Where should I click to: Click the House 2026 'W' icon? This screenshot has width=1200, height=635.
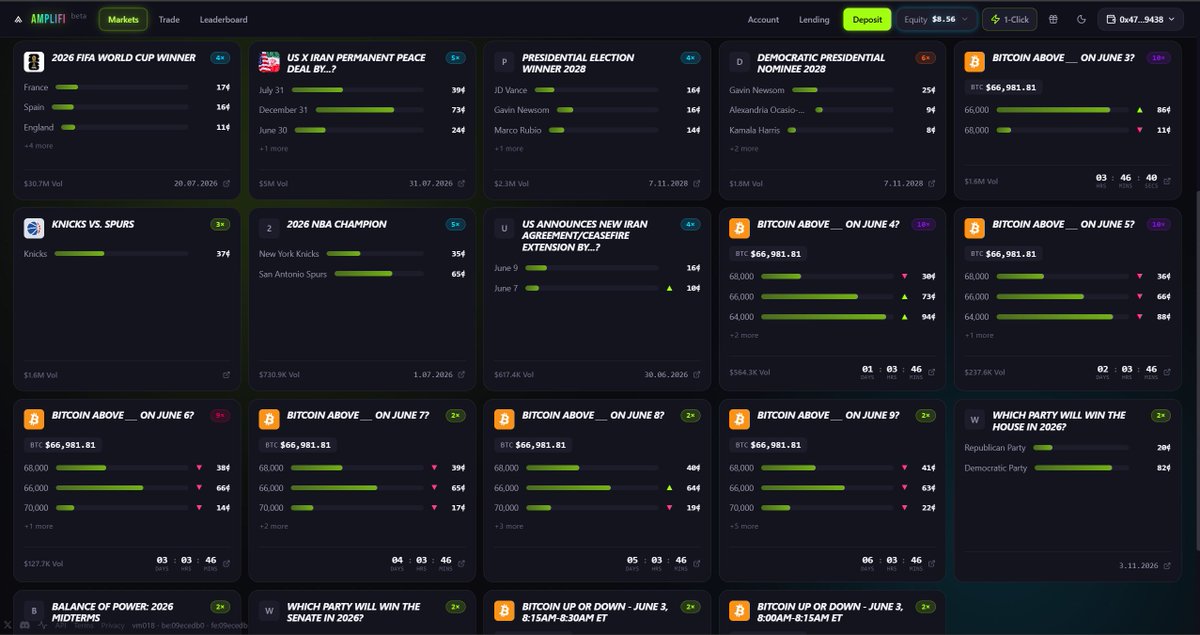point(975,419)
